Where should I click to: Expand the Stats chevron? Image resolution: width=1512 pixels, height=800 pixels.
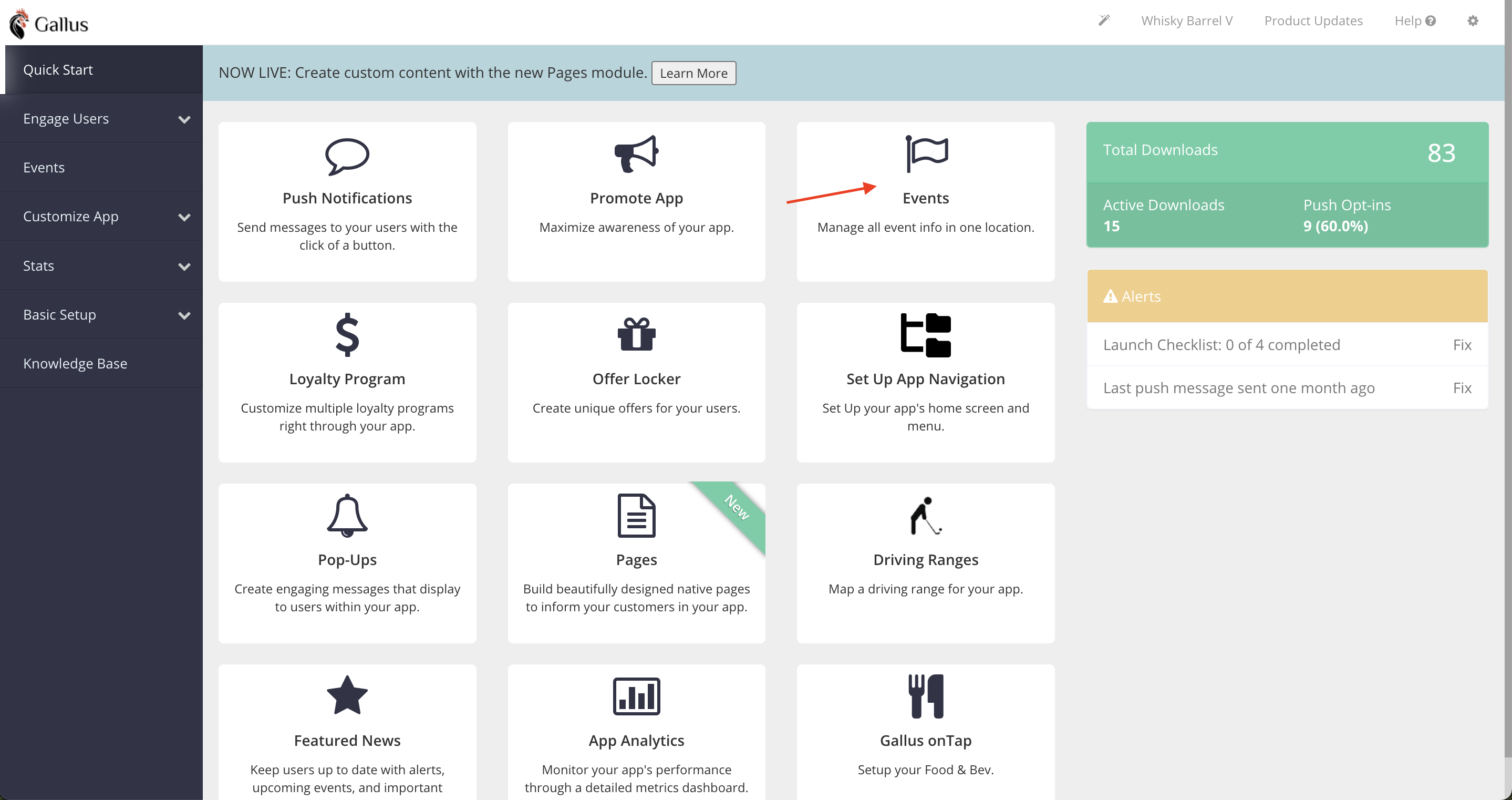(184, 266)
